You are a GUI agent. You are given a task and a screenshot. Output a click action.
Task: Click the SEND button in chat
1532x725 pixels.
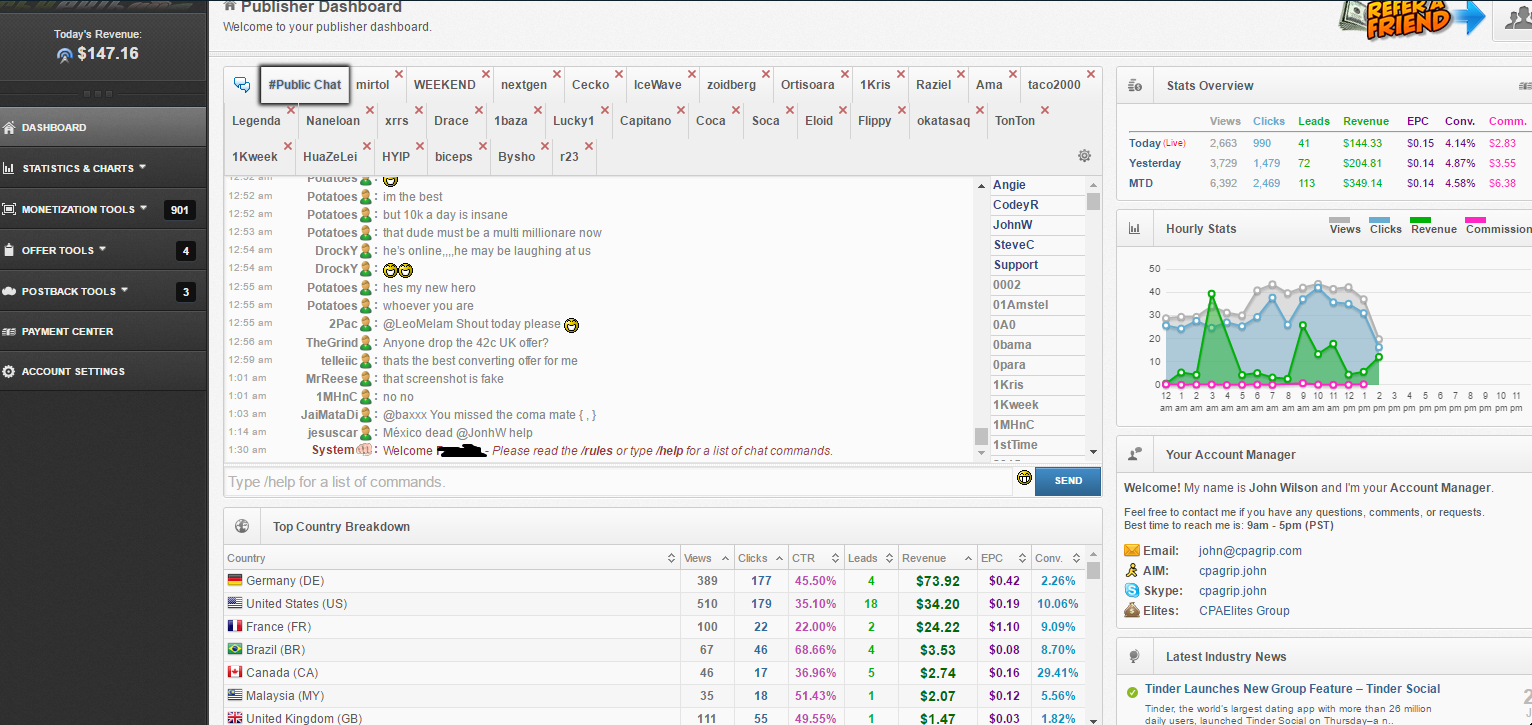coord(1068,481)
